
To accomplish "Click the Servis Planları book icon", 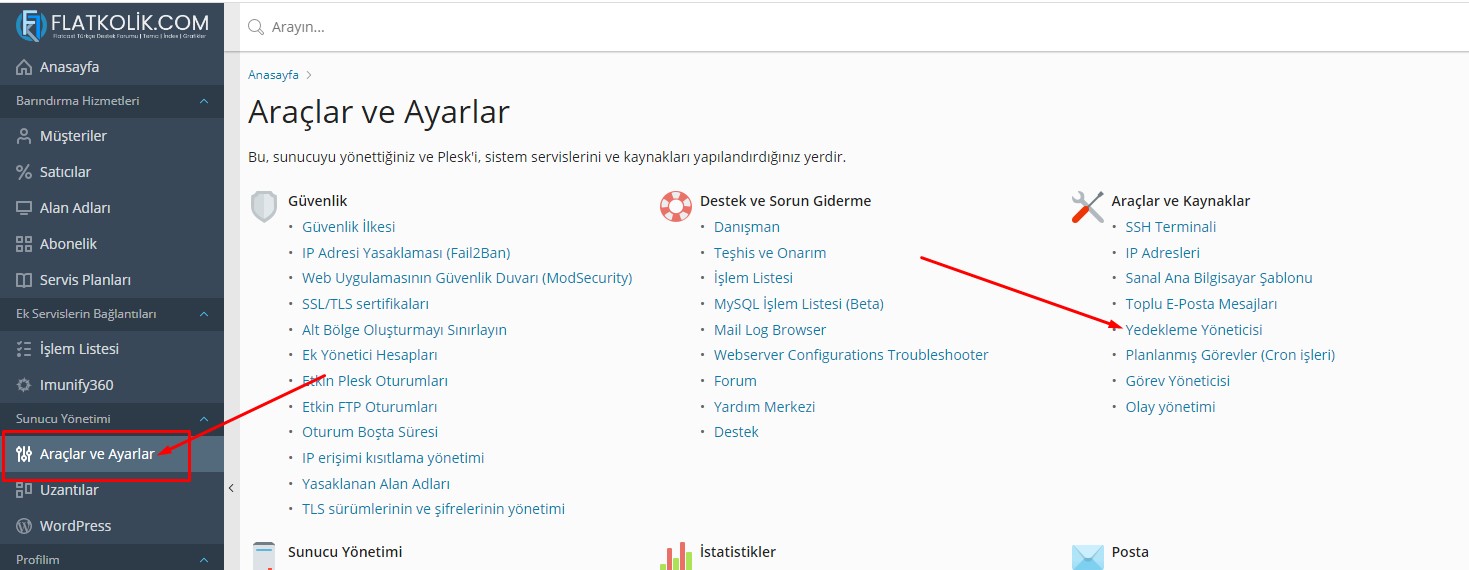I will (24, 280).
